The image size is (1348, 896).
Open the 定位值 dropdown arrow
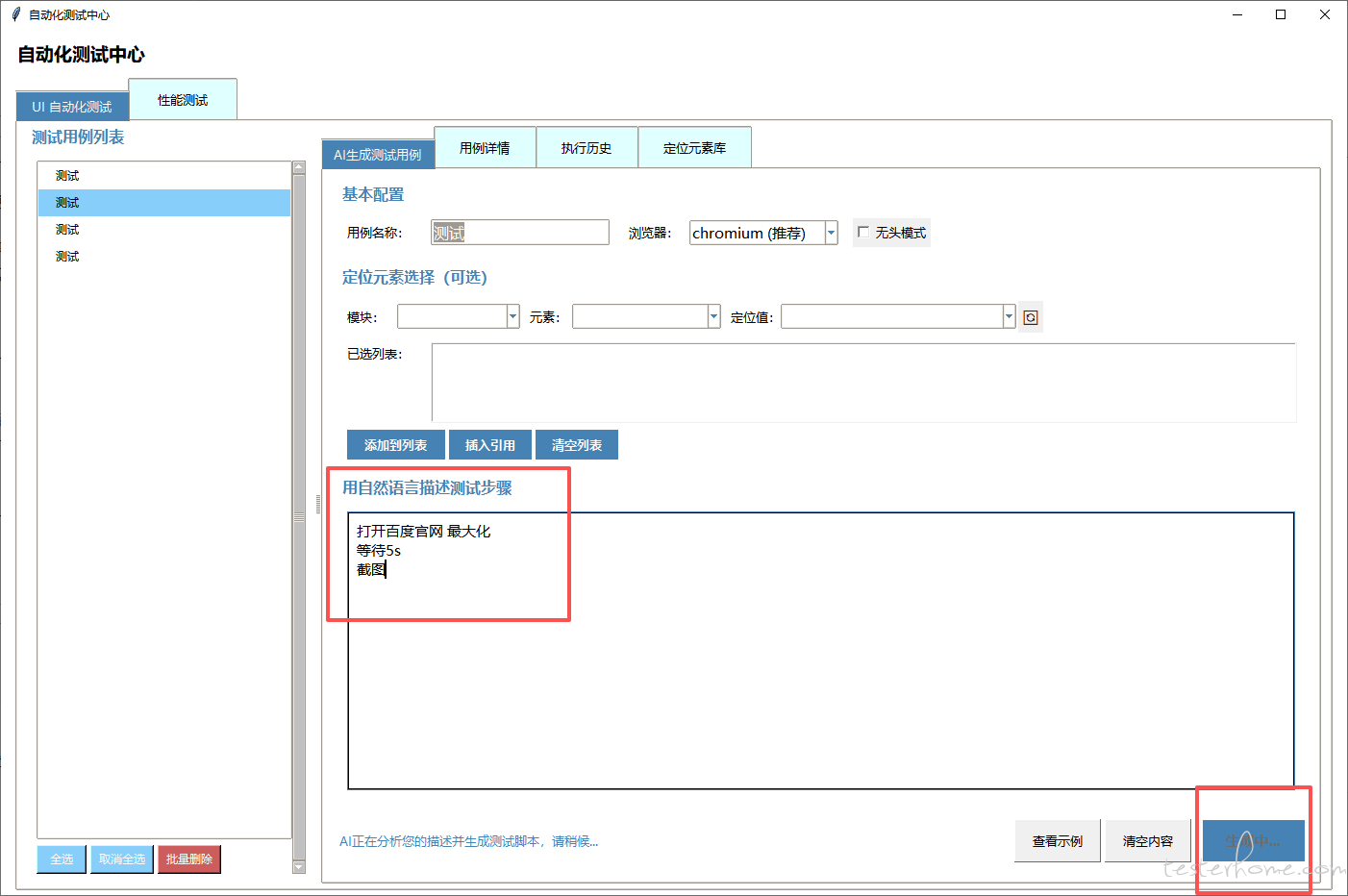[x=1009, y=316]
